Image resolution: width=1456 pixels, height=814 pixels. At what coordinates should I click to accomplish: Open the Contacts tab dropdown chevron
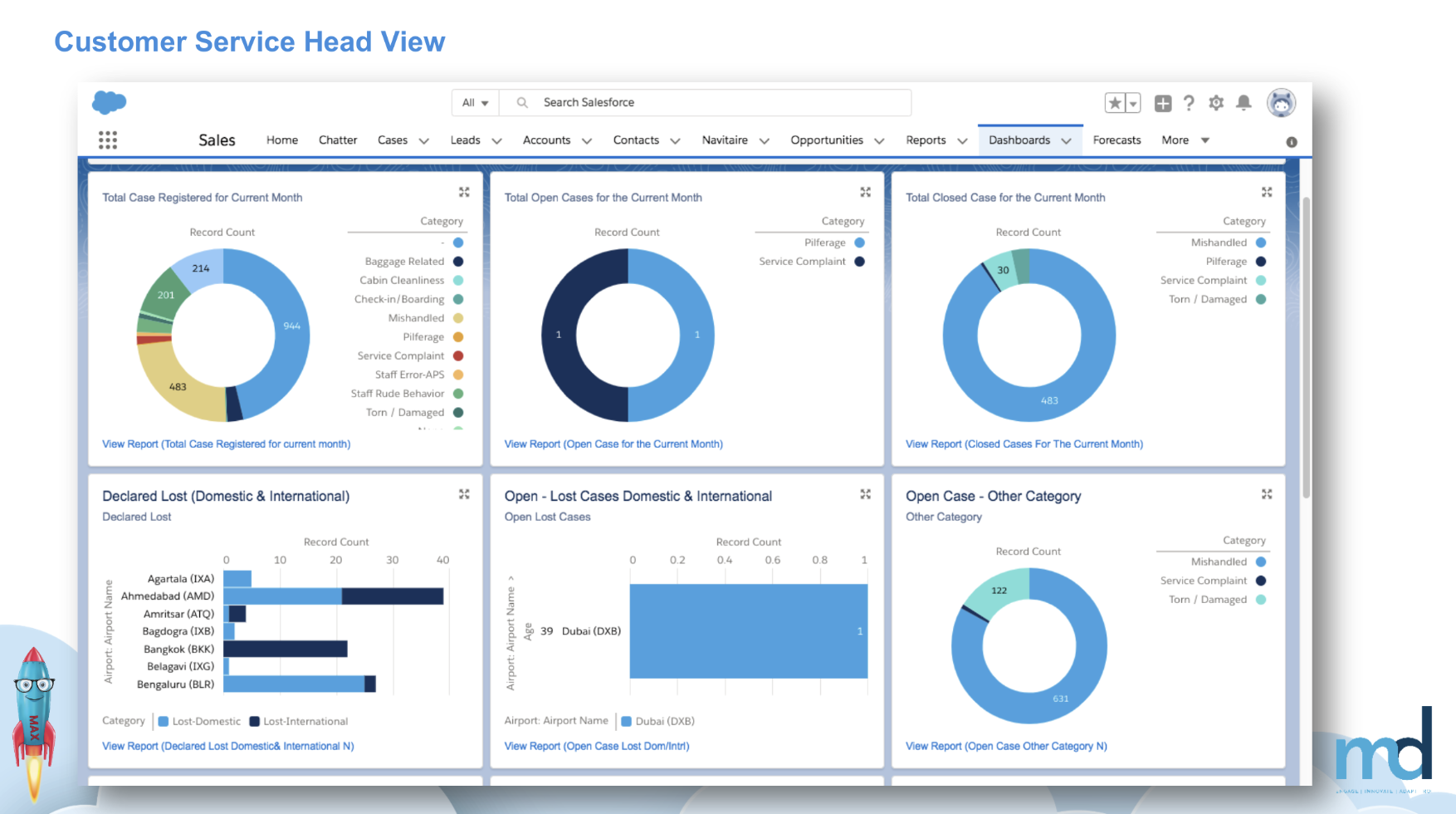pos(675,141)
